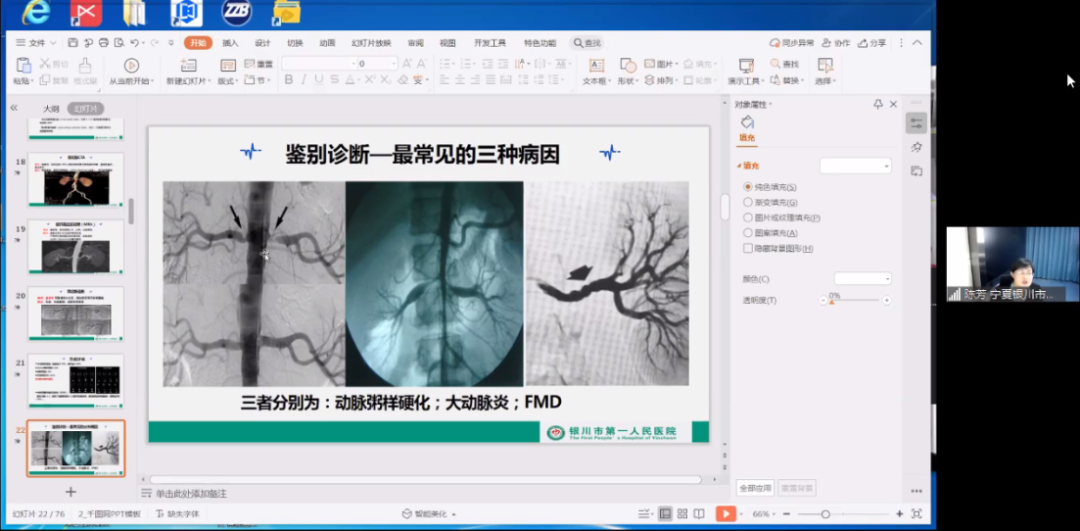Click the Presentation Tools icon
1080x531 pixels.
tap(746, 65)
